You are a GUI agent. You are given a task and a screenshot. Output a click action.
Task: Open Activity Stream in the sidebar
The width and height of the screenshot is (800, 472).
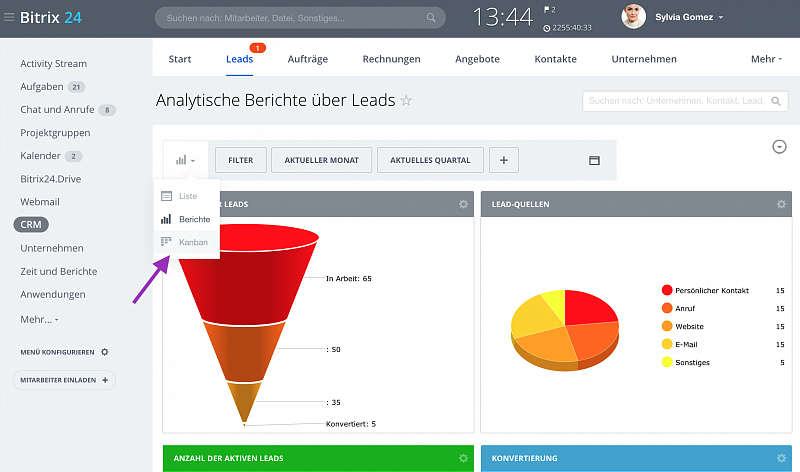[x=54, y=64]
